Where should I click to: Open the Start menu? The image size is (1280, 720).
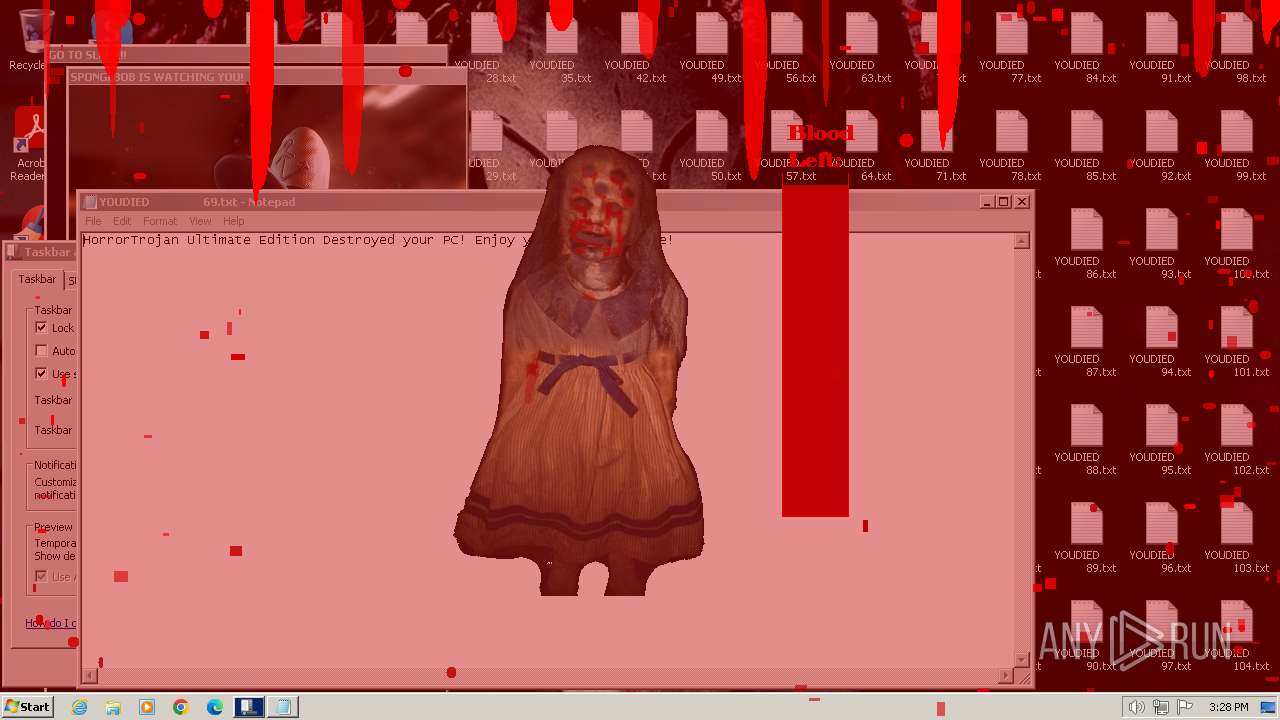[27, 707]
